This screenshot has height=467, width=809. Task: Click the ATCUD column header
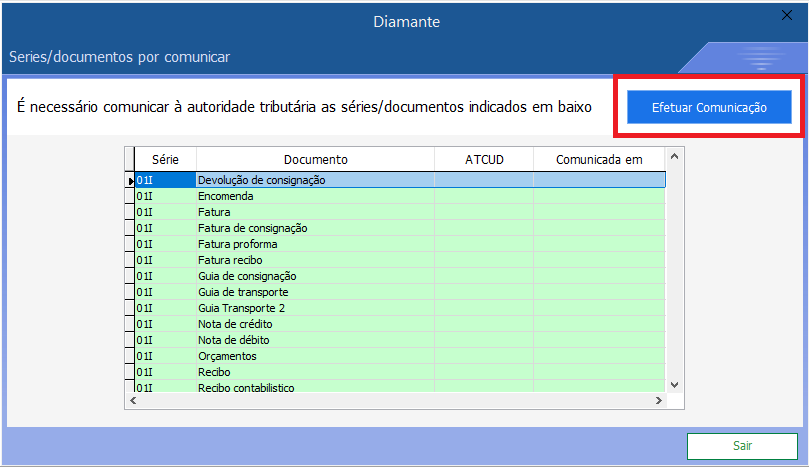pyautogui.click(x=483, y=159)
